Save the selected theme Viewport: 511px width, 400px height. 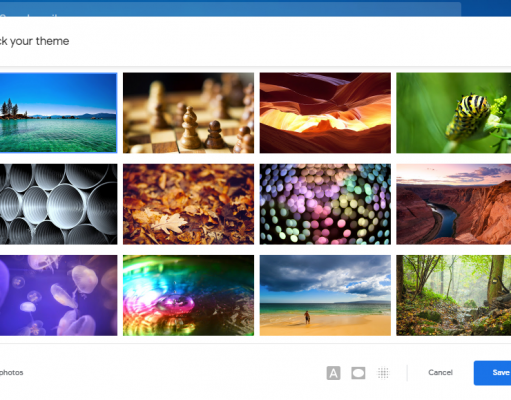click(492, 373)
